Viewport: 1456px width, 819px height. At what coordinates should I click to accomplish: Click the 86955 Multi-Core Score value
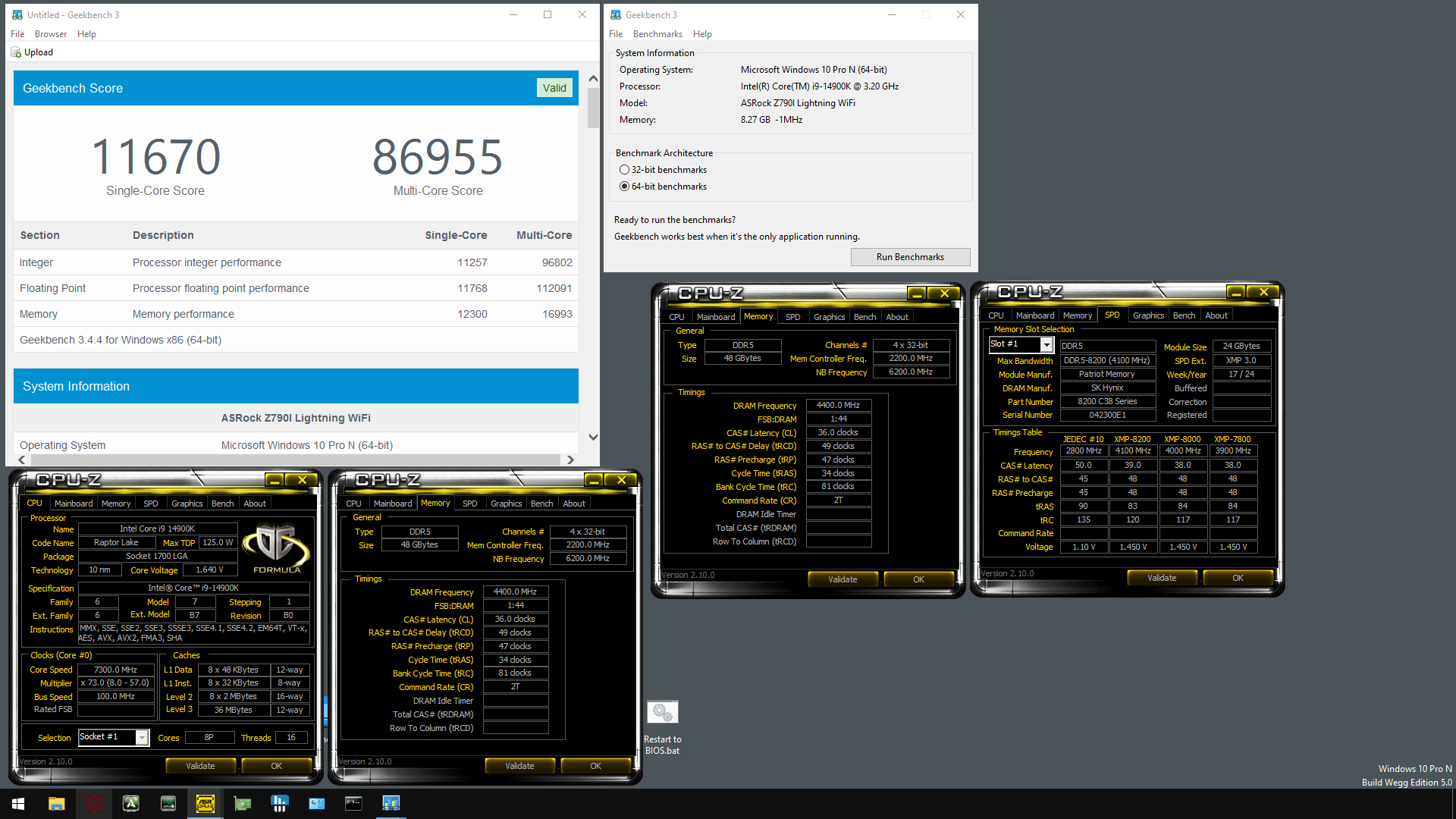(x=438, y=157)
